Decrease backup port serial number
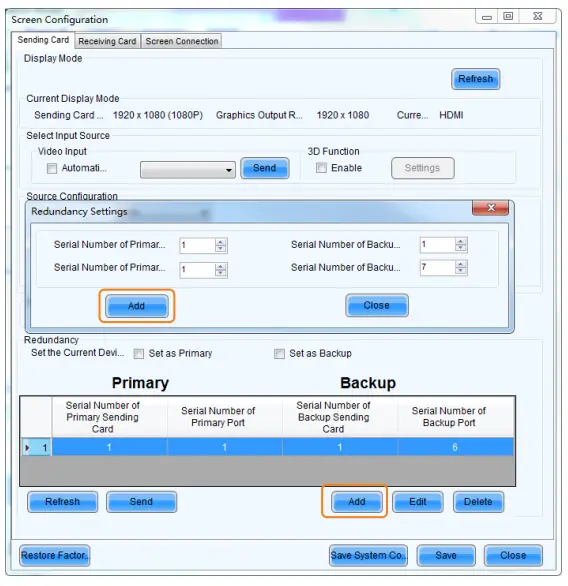 click(x=461, y=271)
